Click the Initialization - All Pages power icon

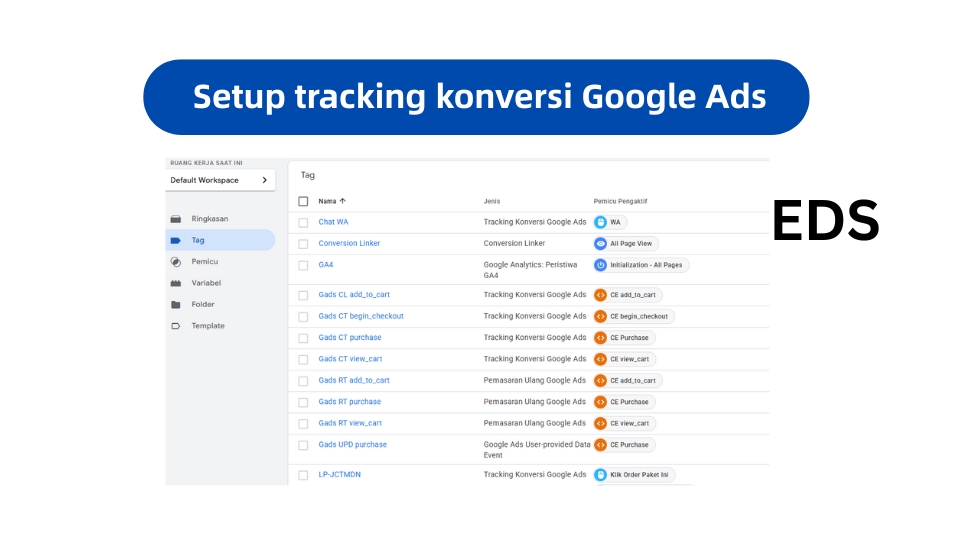600,265
